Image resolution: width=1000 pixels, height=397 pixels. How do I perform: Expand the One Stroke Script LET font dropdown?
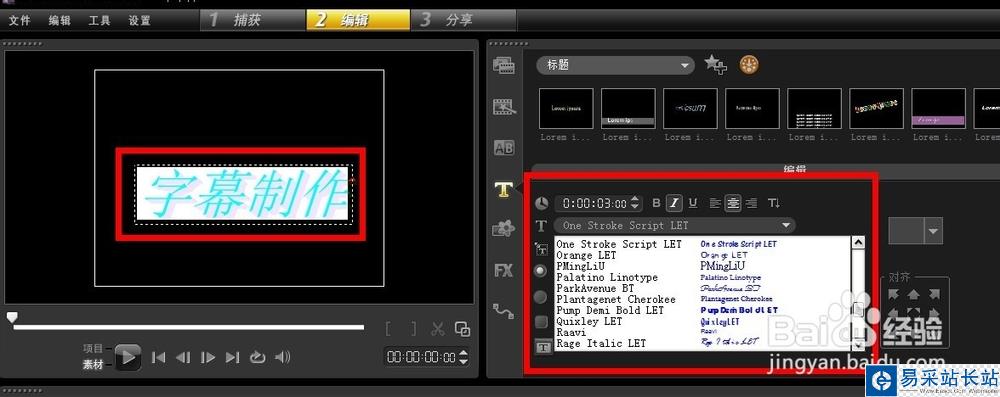pos(675,225)
